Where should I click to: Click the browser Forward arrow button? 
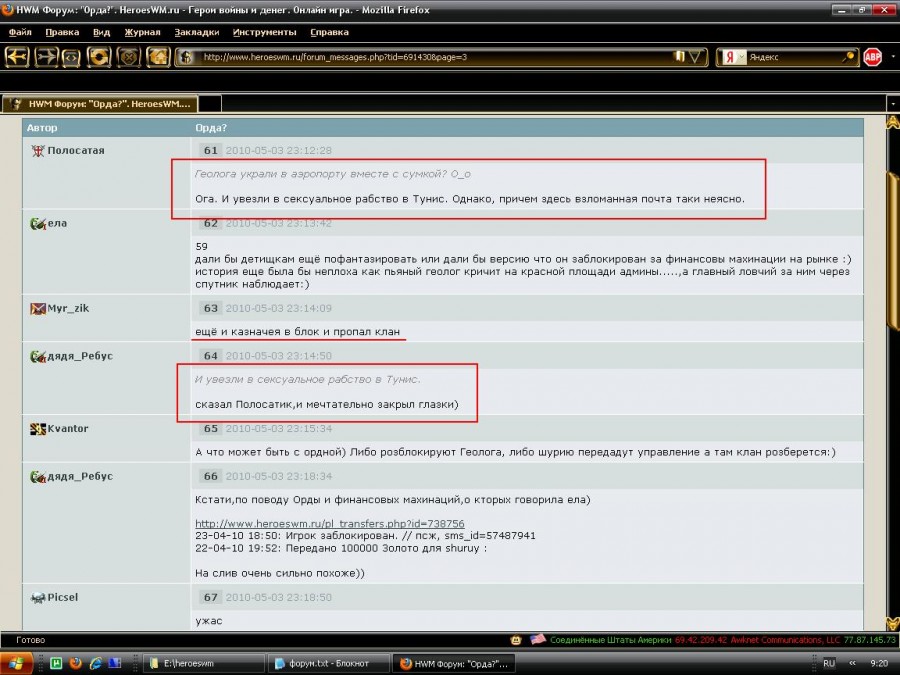(45, 57)
